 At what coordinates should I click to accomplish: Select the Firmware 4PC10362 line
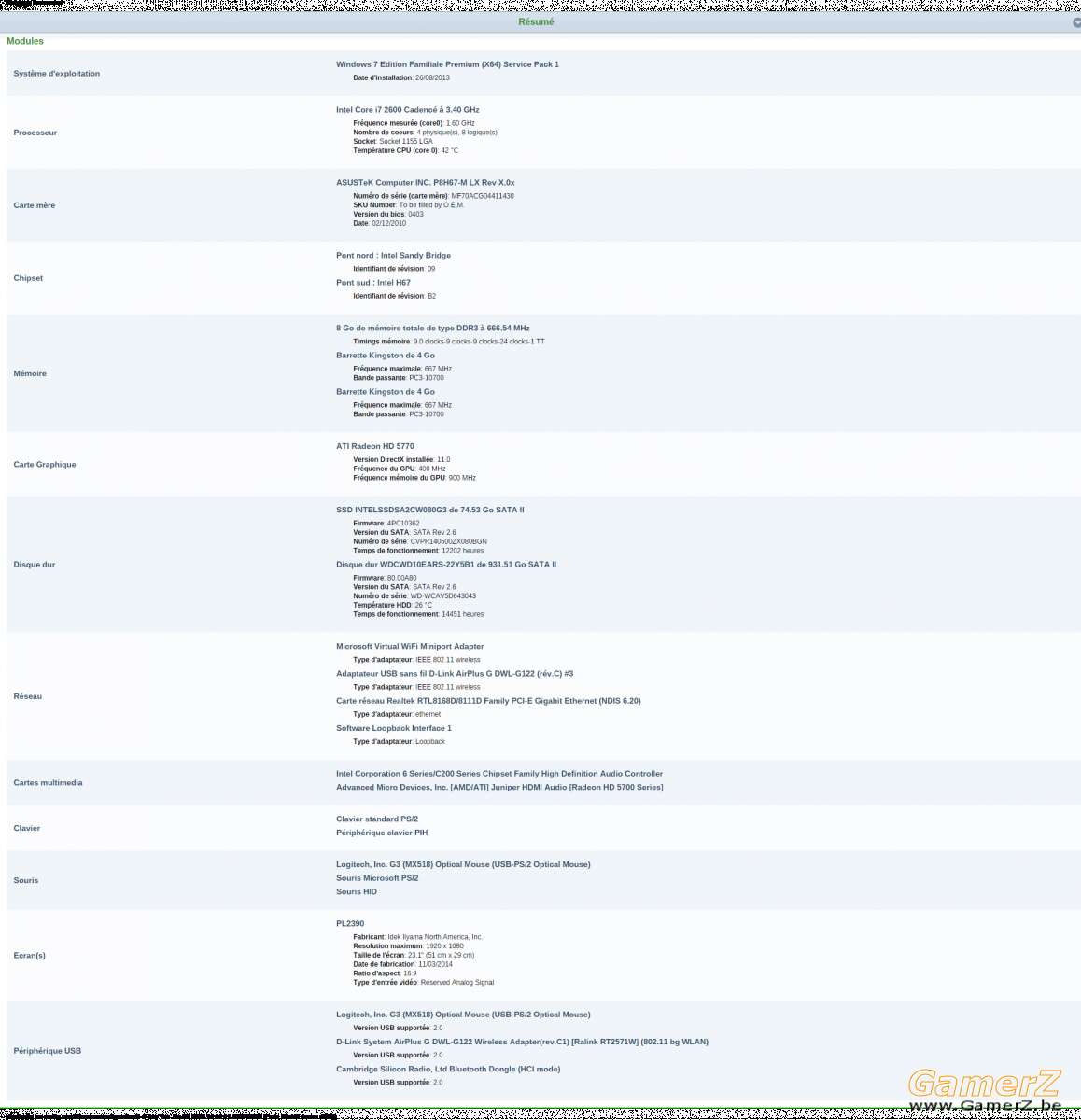[x=386, y=524]
